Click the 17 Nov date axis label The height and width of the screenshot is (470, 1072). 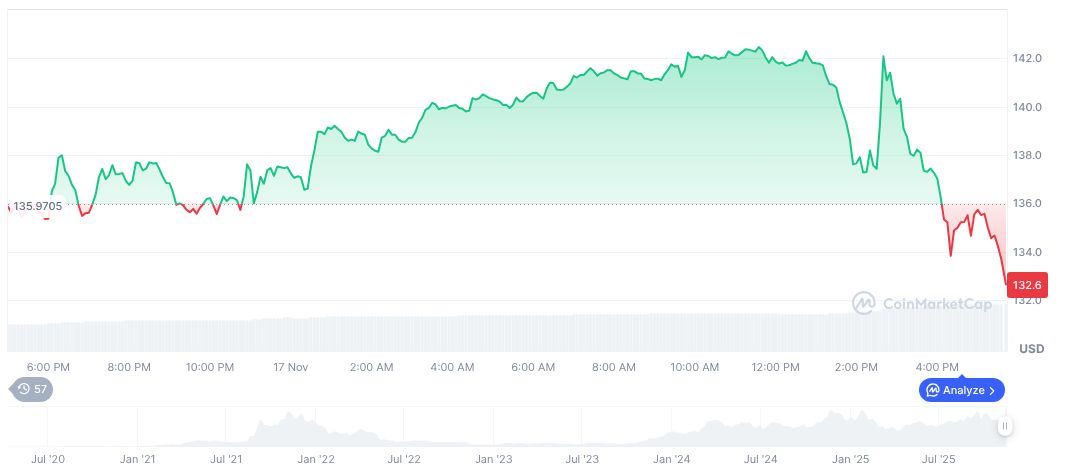point(290,367)
